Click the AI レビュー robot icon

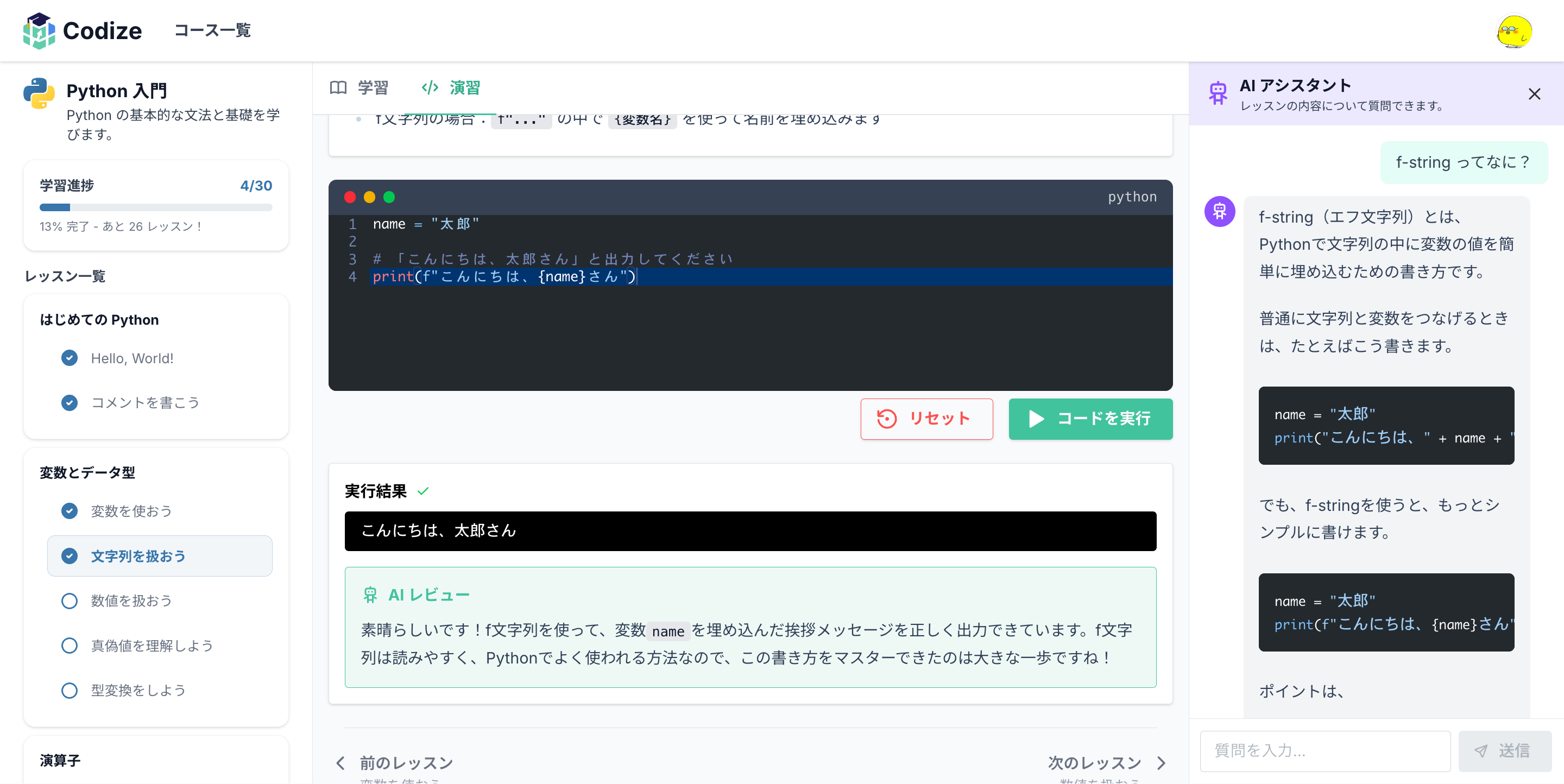click(x=370, y=595)
